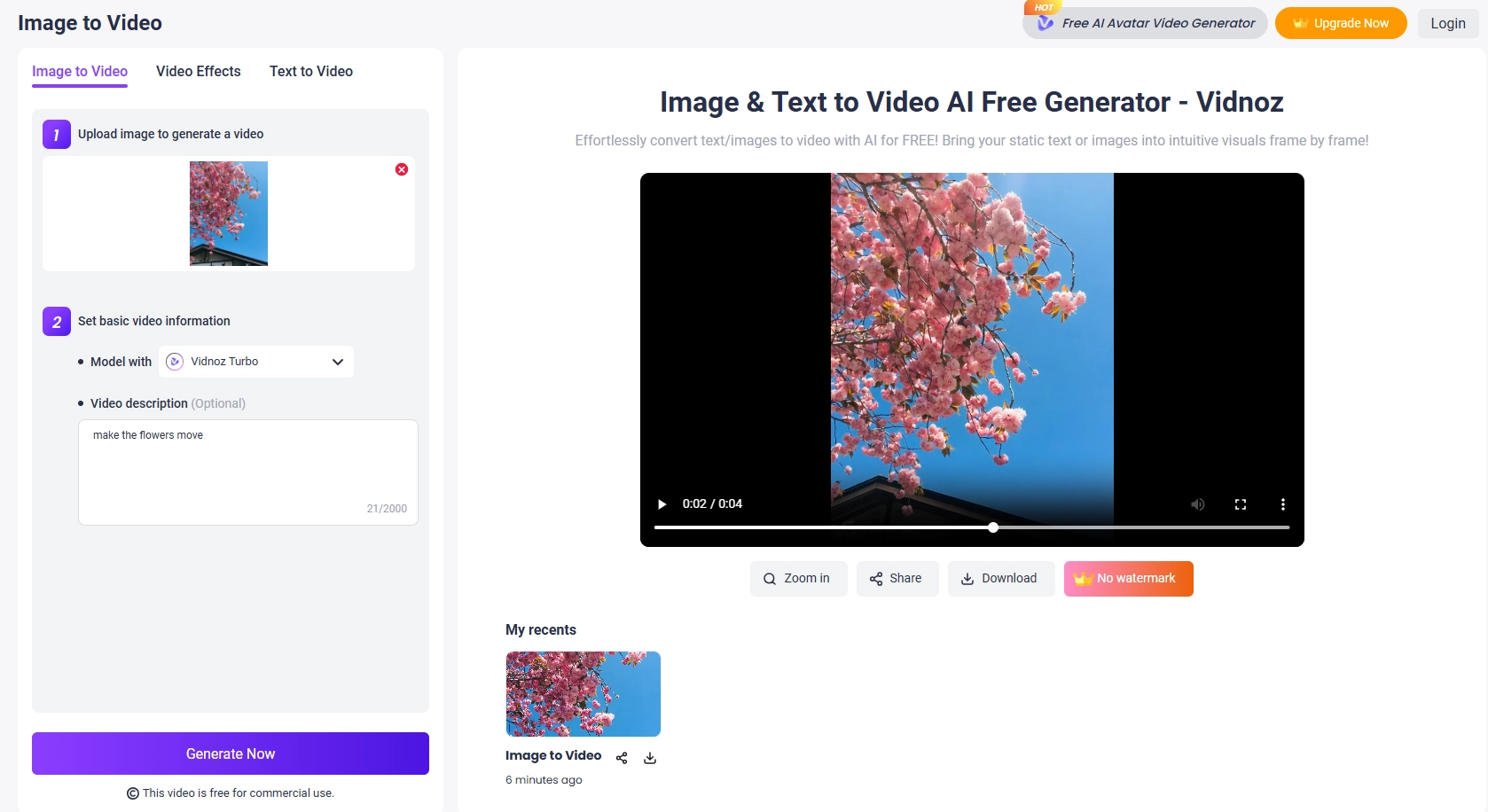Seek along the video progress bar

point(971,527)
